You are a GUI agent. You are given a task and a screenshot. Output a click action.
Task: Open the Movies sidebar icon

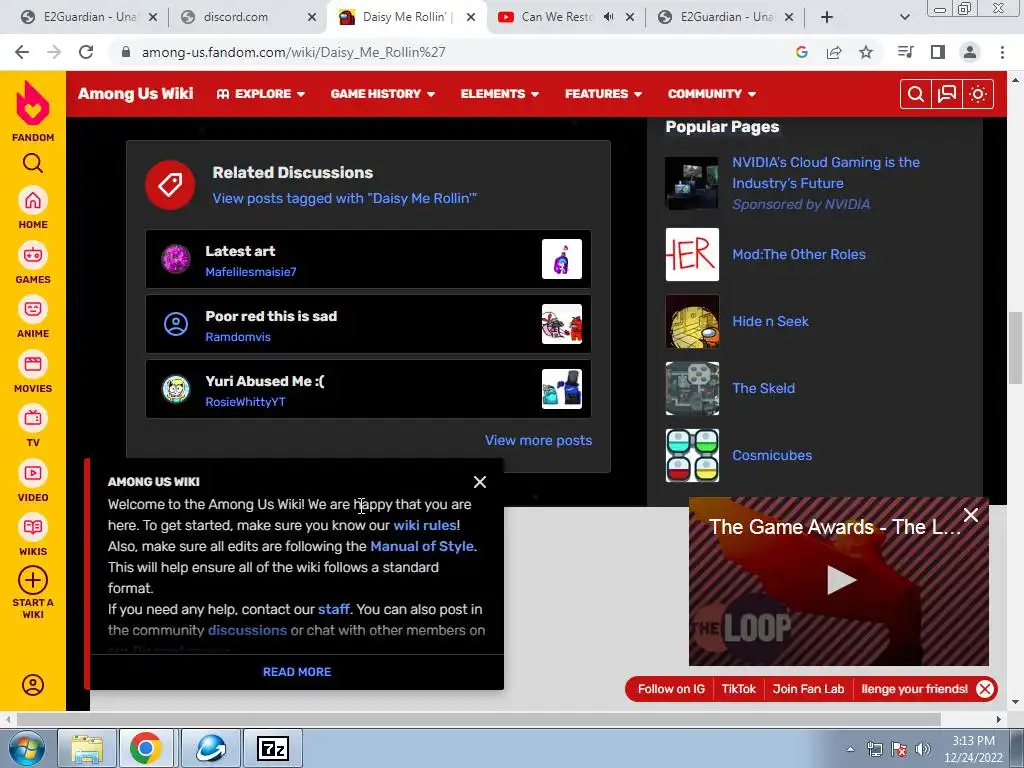tap(33, 364)
